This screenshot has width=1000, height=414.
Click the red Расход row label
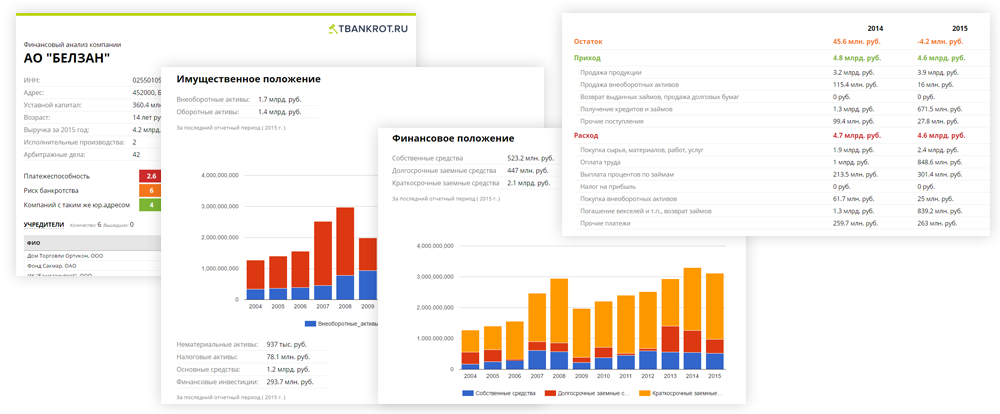coord(586,136)
